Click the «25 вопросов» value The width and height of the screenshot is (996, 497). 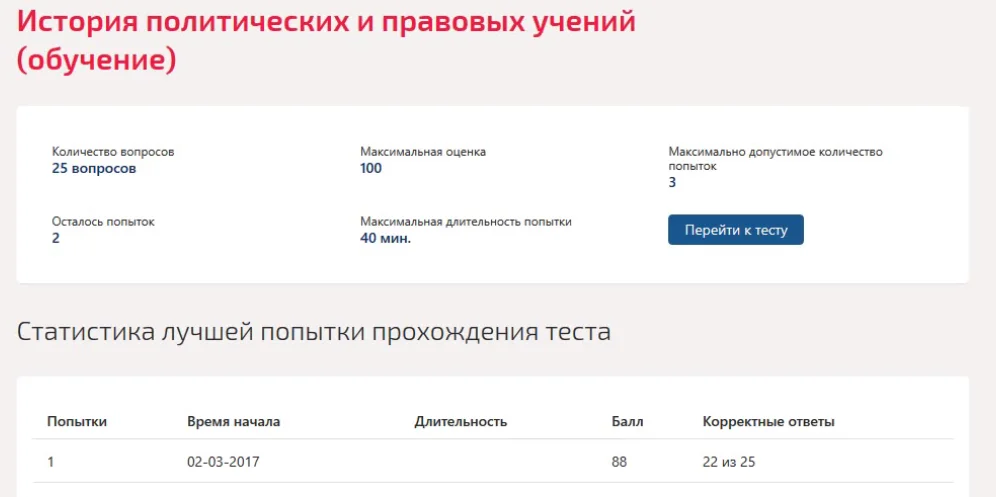tap(94, 169)
